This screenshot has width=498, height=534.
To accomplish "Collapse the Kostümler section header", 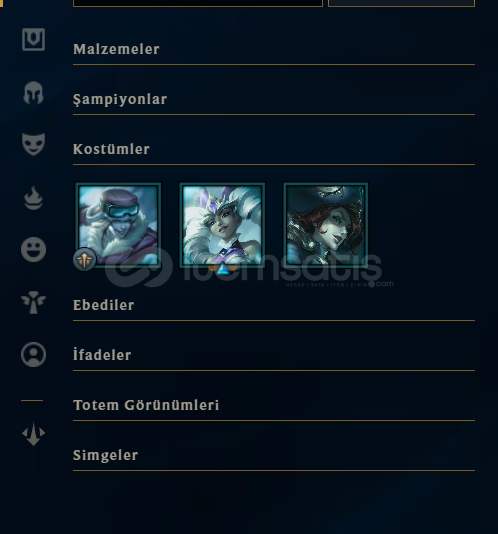I will tap(274, 150).
